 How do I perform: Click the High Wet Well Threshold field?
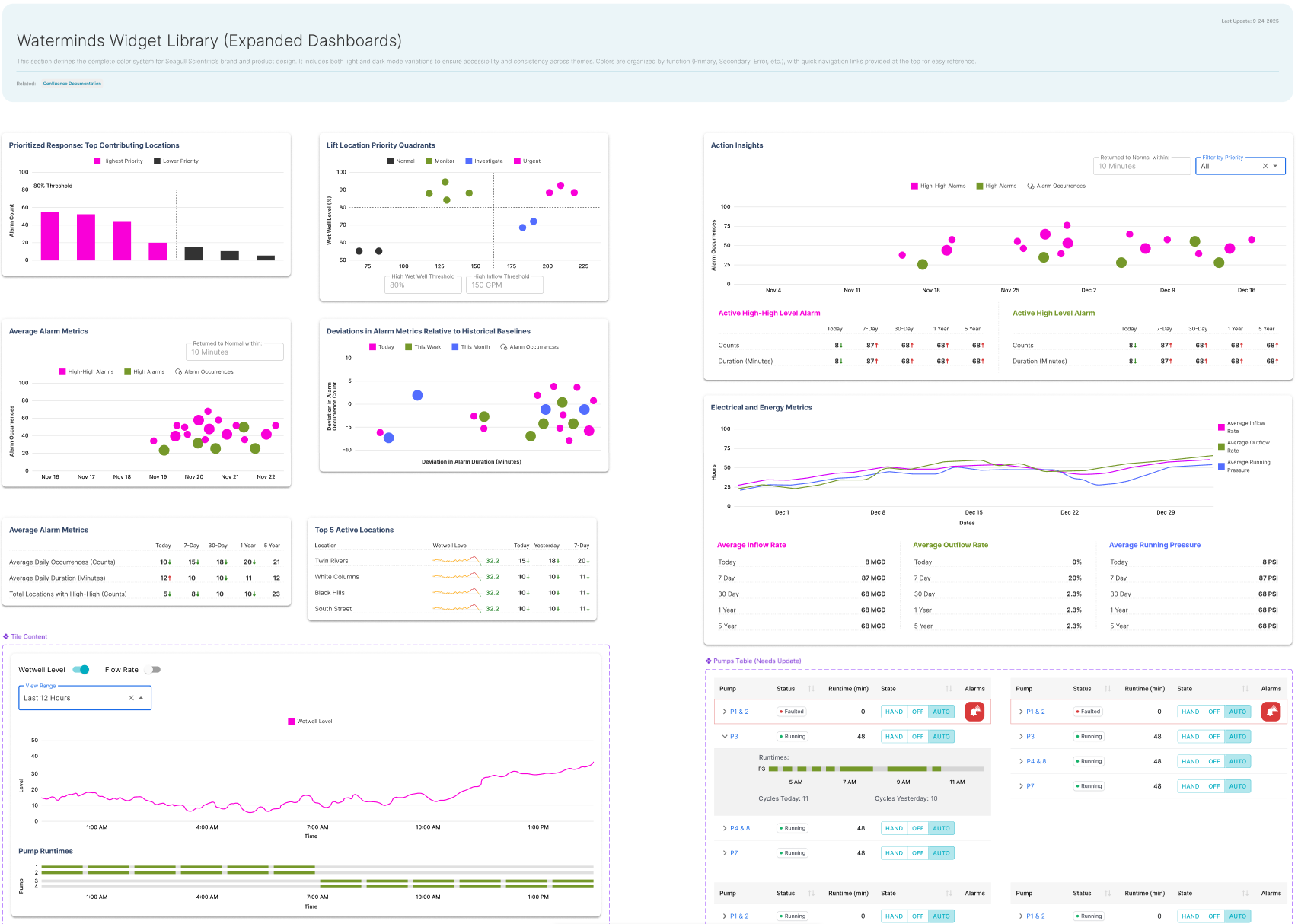coord(423,283)
